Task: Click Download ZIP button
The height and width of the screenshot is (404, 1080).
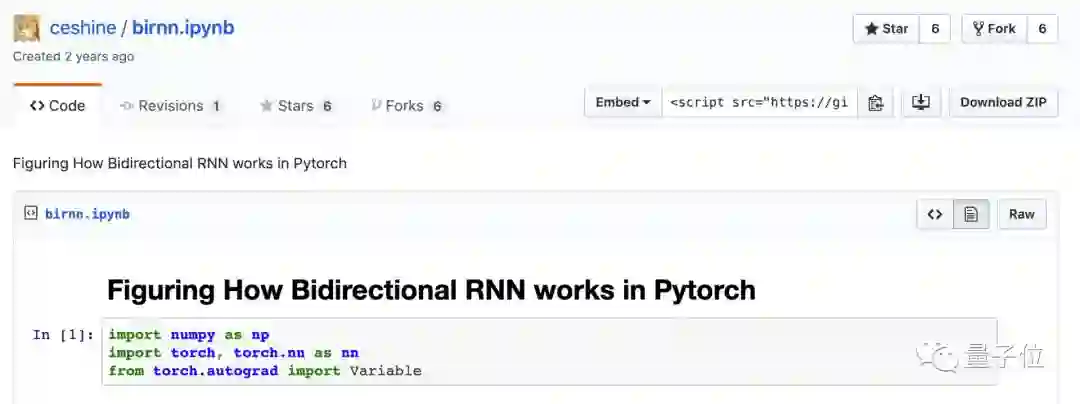Action: point(1003,103)
